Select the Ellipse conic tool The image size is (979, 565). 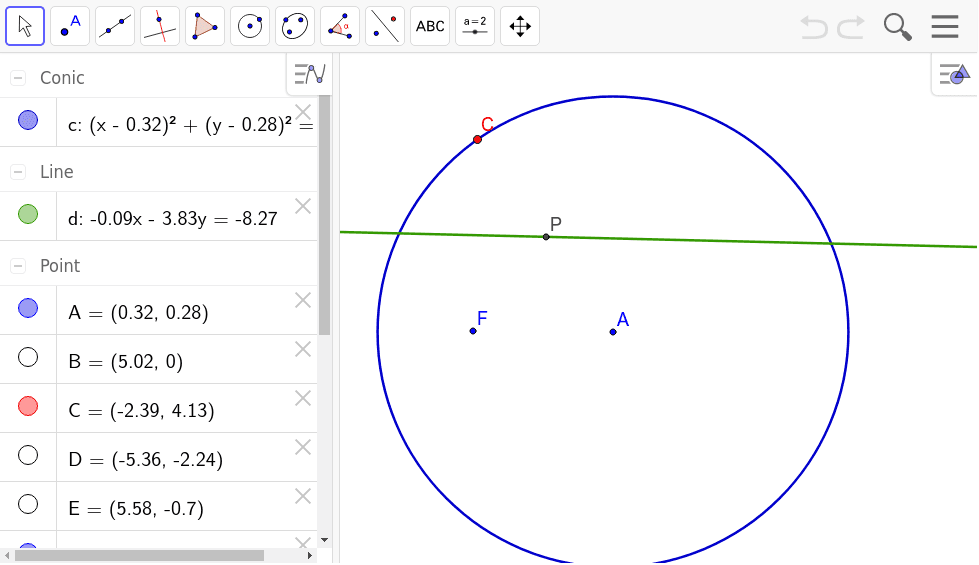[x=295, y=26]
